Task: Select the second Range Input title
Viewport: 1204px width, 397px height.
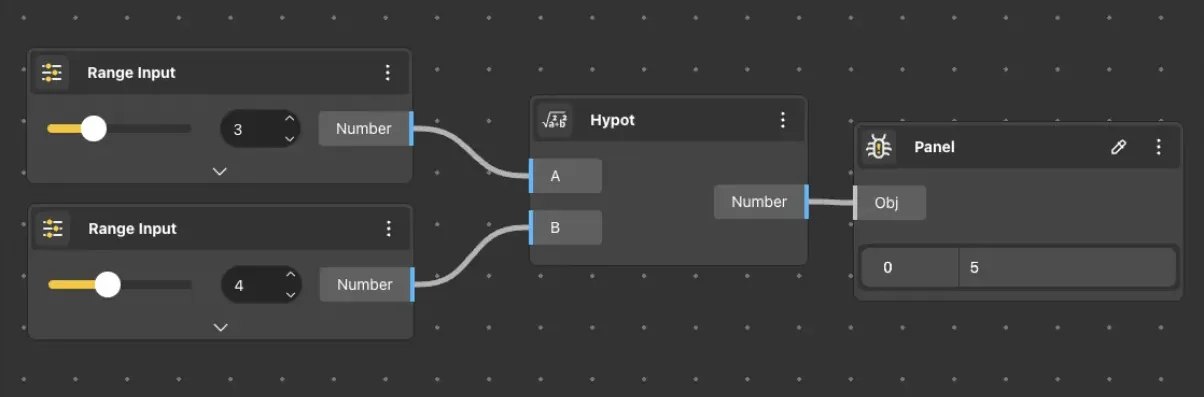Action: (x=132, y=229)
